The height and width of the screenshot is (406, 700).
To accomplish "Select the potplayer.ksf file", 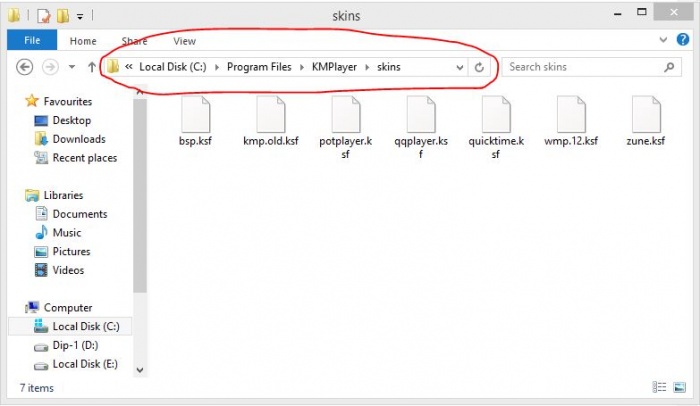I will 346,128.
